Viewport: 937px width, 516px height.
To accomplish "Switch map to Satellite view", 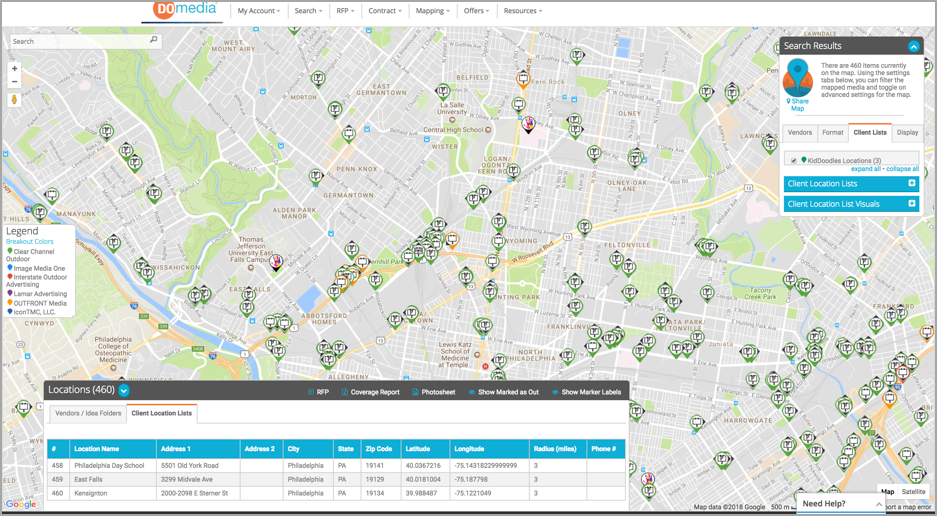I will click(x=913, y=491).
